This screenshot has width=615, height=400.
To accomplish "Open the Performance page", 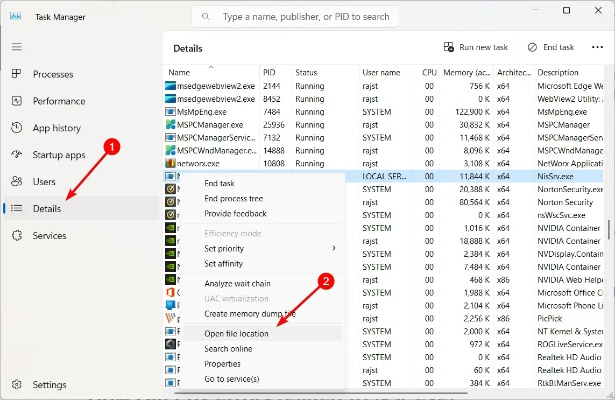I will pos(58,101).
